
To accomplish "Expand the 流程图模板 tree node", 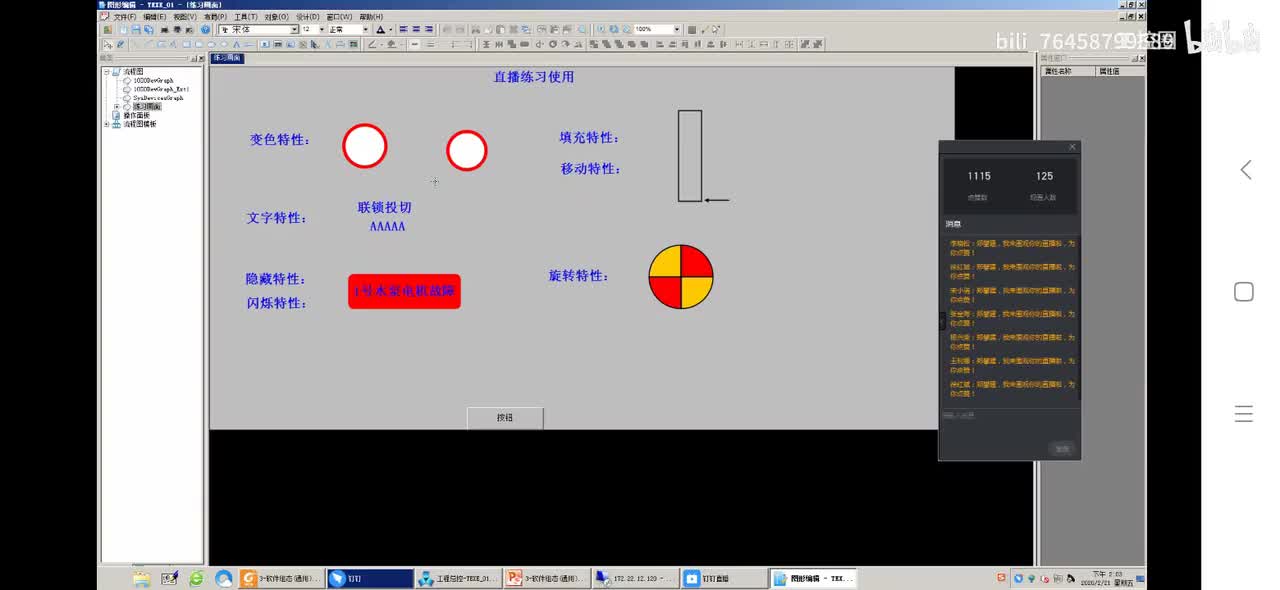I will click(x=107, y=124).
